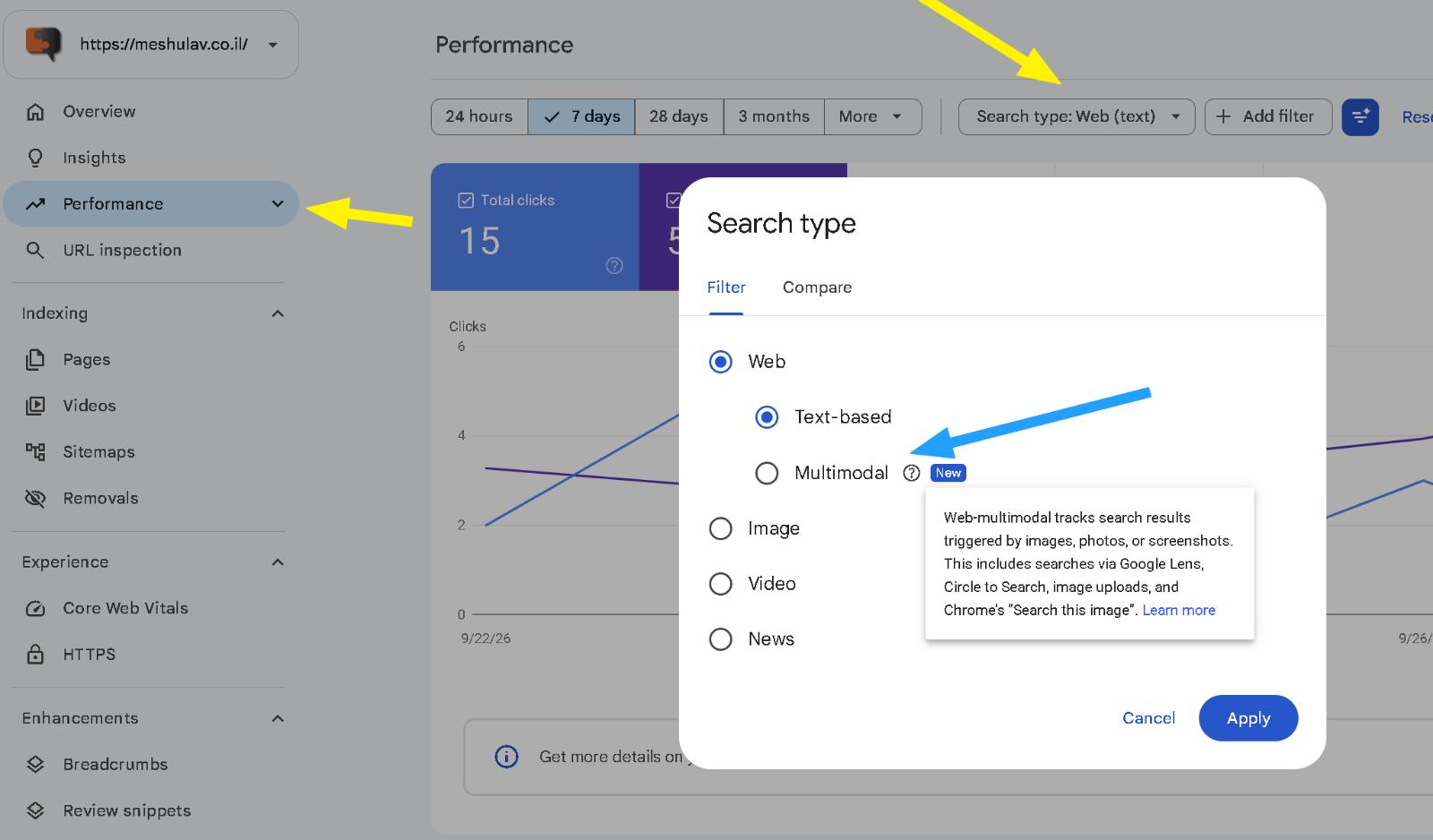Choose the Multimodal radio option
This screenshot has height=840, width=1433.
767,473
